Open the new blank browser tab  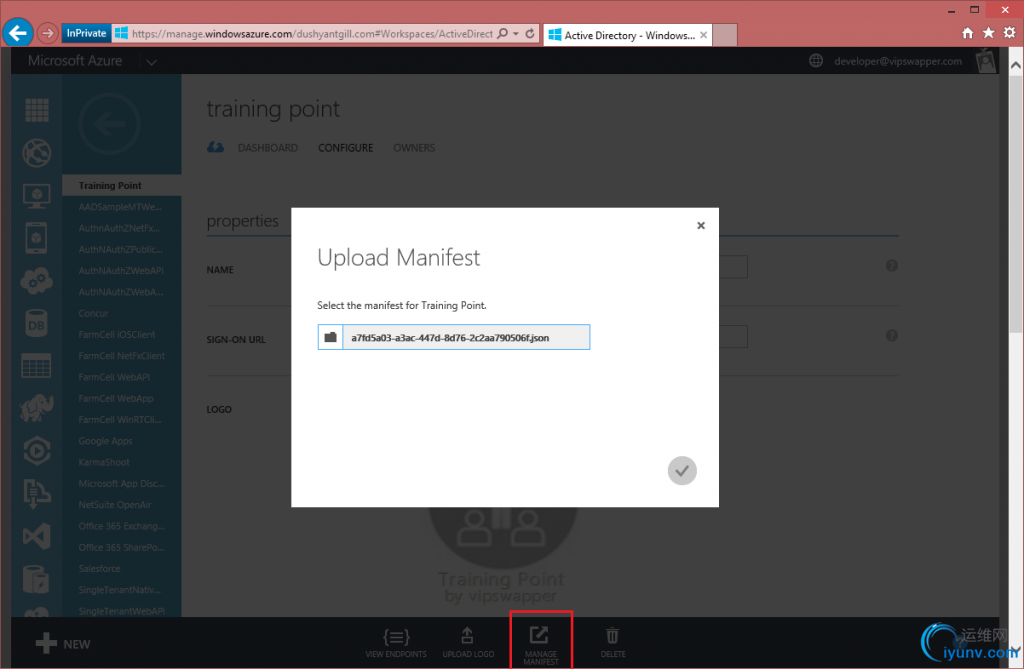pyautogui.click(x=725, y=35)
